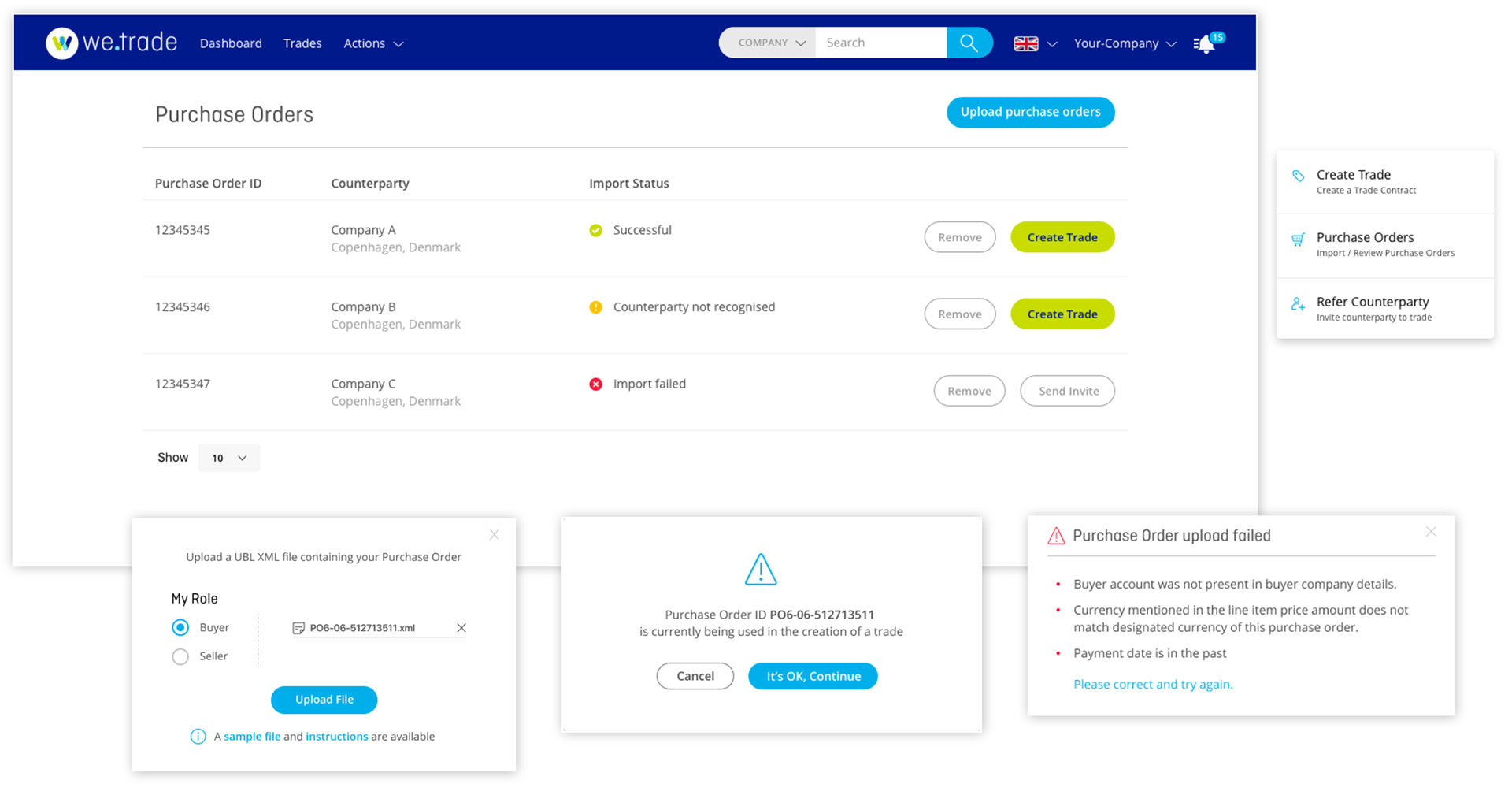Click the Import failed status text
Screen dimensions: 1512x795
[650, 384]
